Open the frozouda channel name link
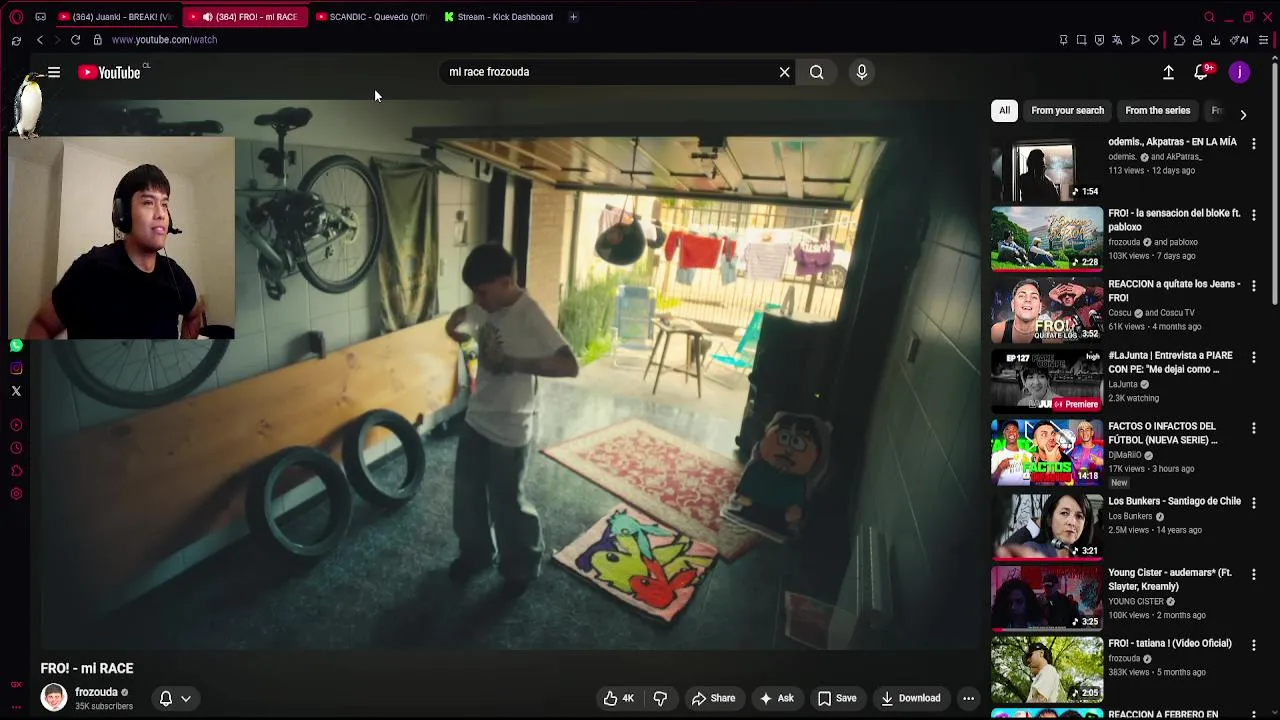This screenshot has width=1280, height=720. tap(96, 692)
